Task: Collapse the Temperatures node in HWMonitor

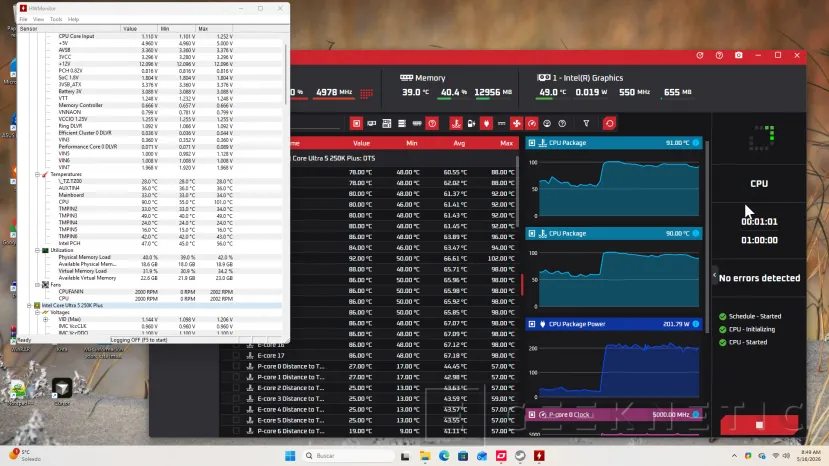Action: pyautogui.click(x=38, y=174)
